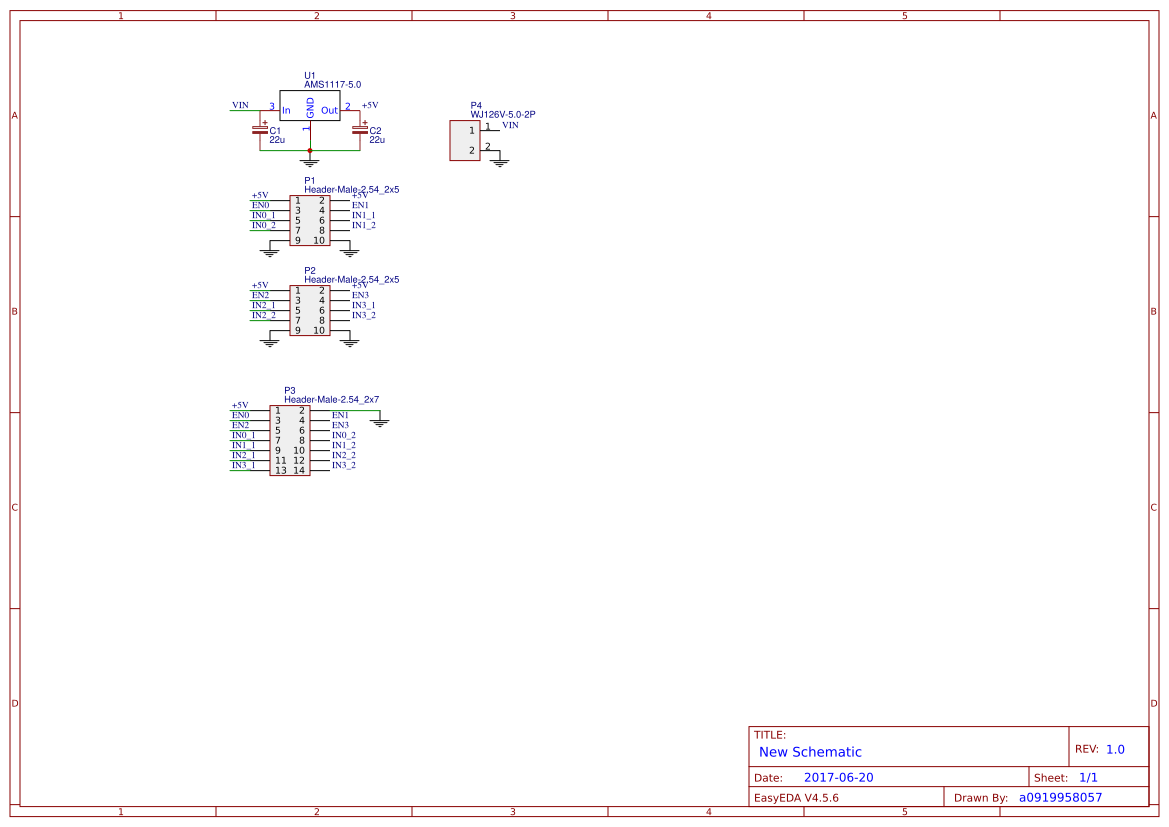The height and width of the screenshot is (827, 1169).
Task: Click the Sheet 1/1 field
Action: click(1066, 777)
